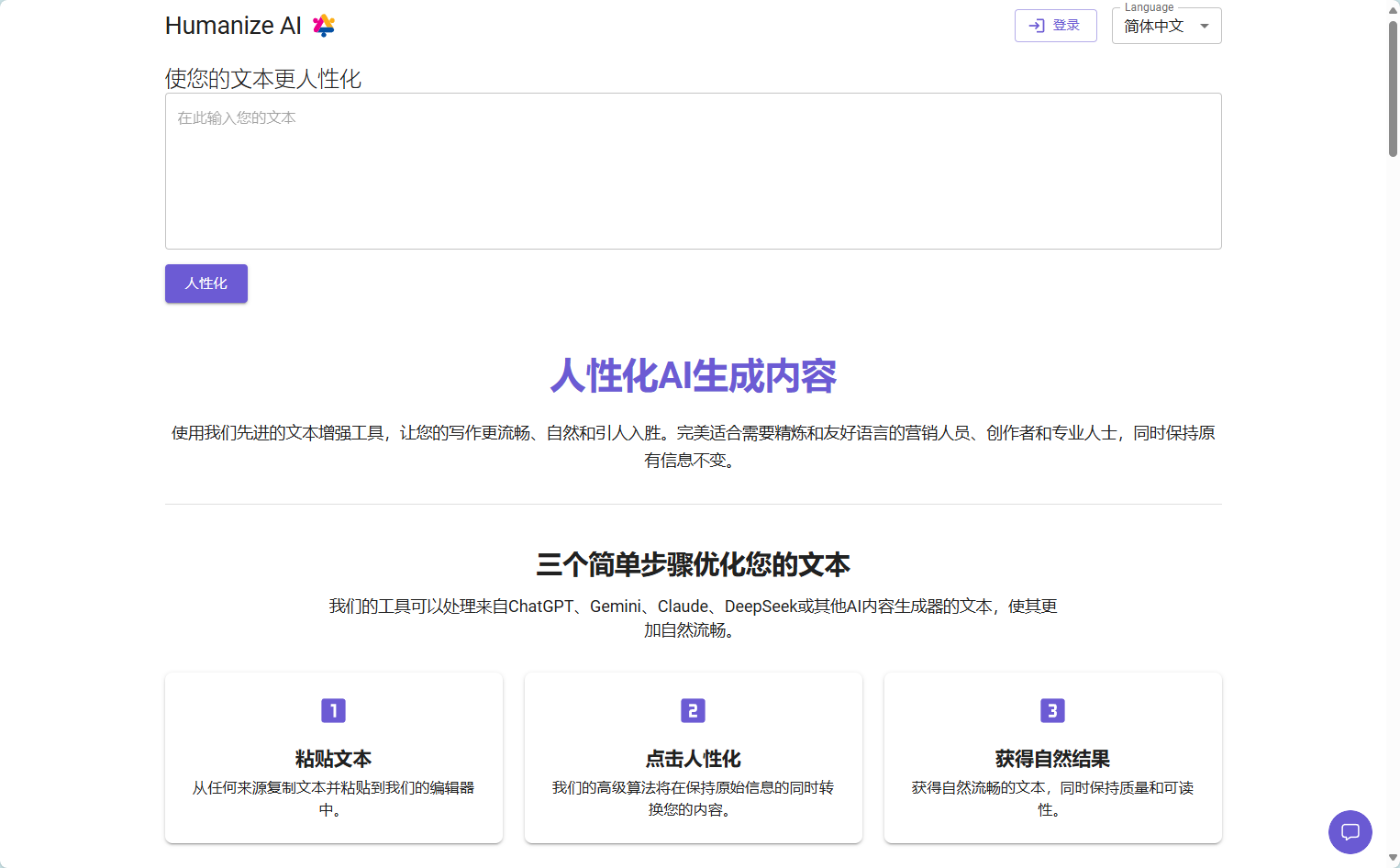1400x868 pixels.
Task: Click the 三个简单步骤优化您的文本 heading
Action: 693,564
